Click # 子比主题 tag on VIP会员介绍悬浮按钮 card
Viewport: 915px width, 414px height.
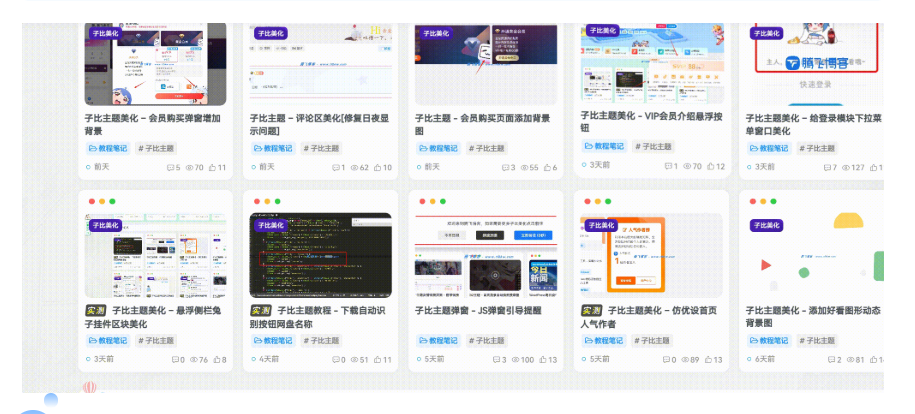tap(653, 147)
